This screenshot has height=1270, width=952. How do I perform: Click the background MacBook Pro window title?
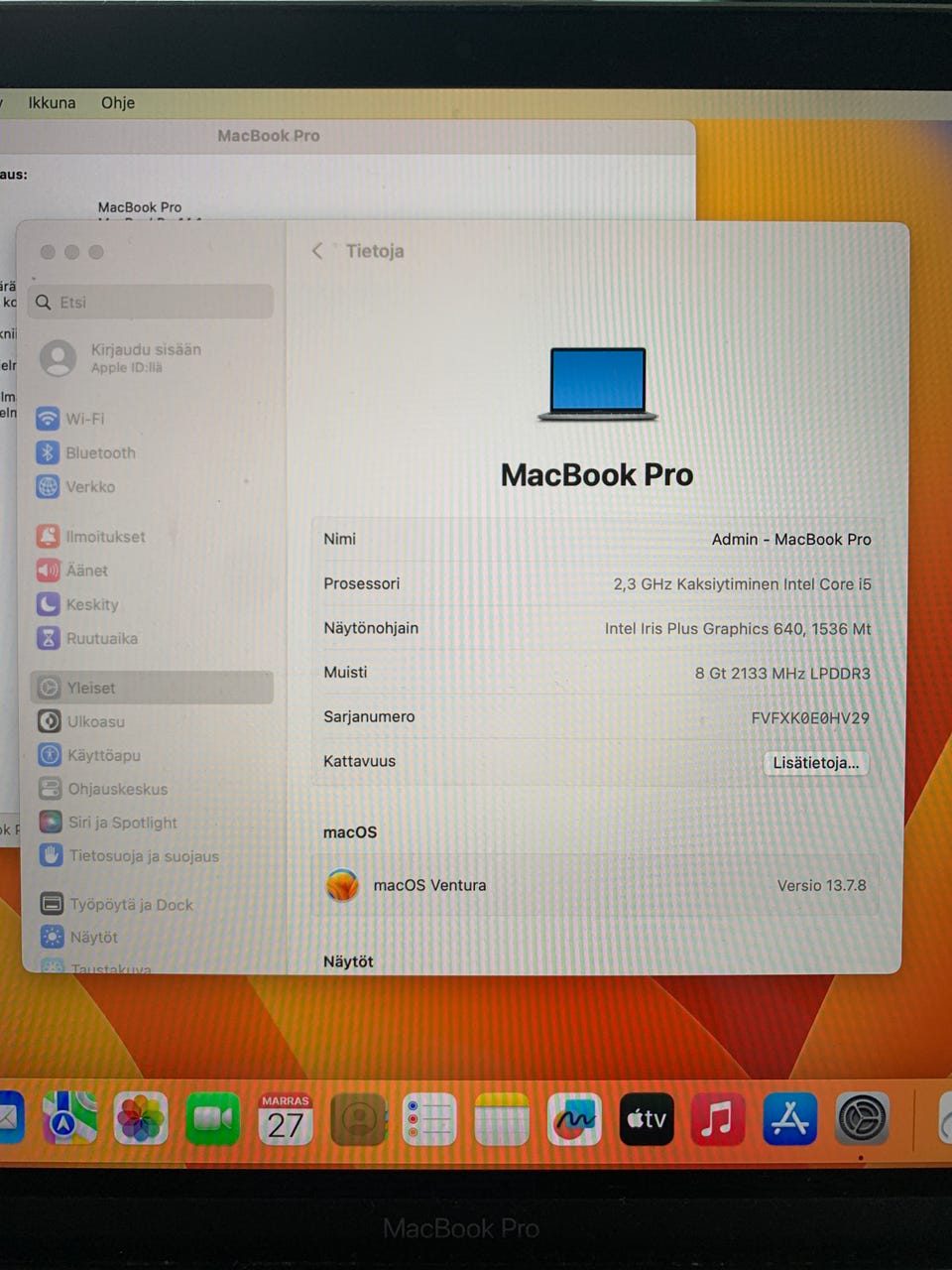coord(269,136)
